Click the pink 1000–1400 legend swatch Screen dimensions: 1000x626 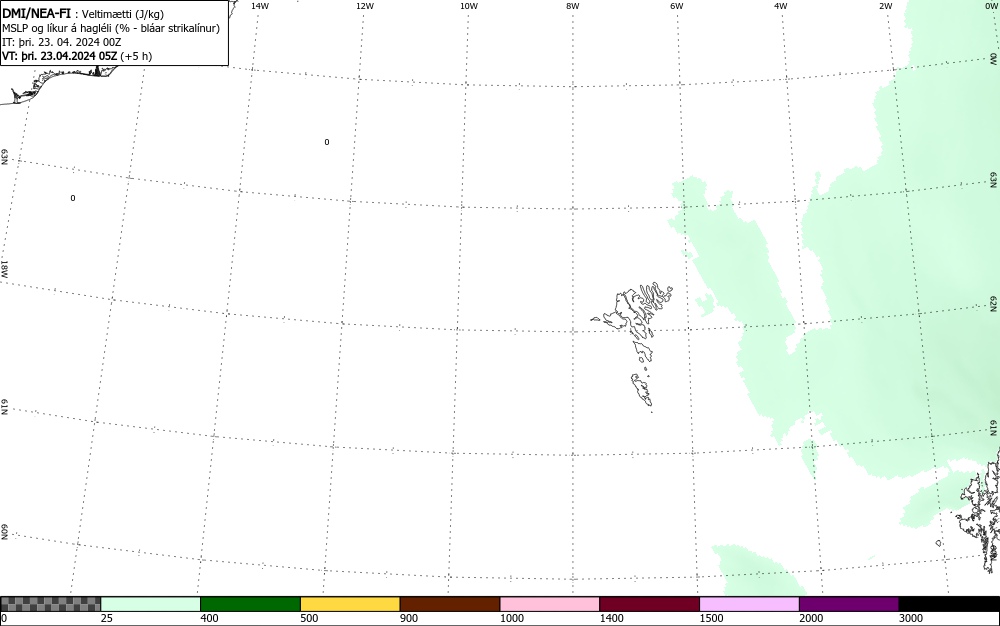[550, 604]
